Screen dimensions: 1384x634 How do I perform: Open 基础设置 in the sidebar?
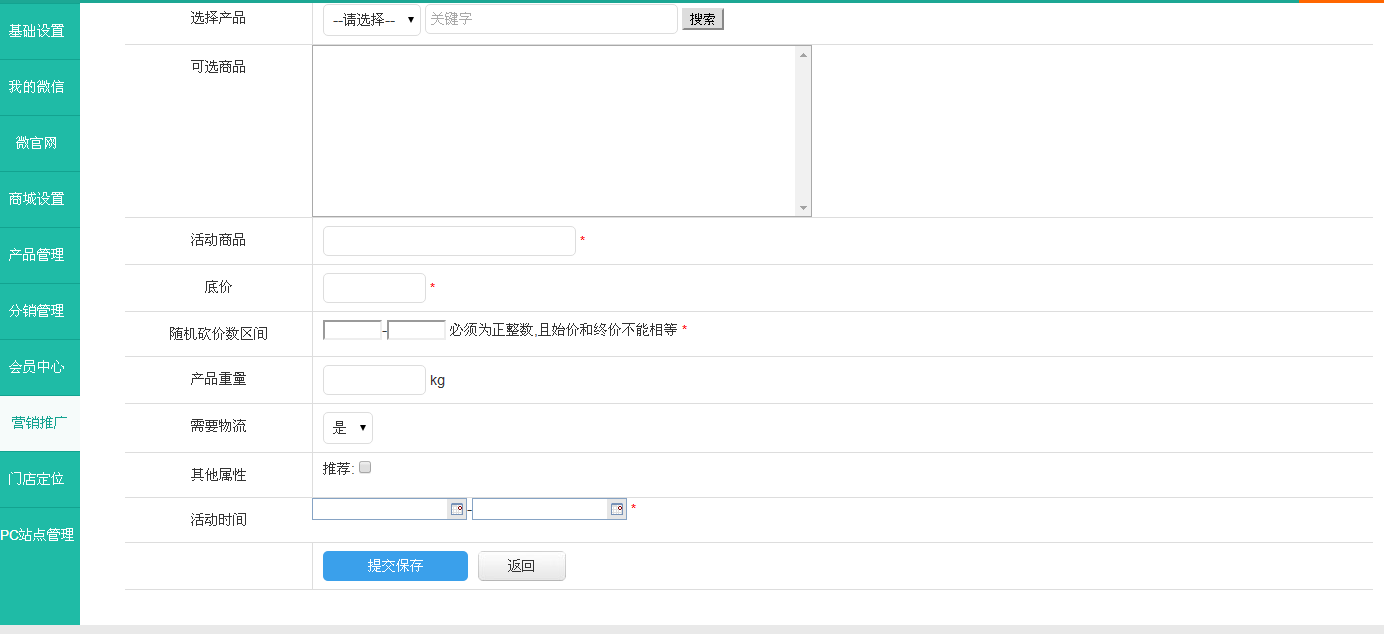pos(37,31)
